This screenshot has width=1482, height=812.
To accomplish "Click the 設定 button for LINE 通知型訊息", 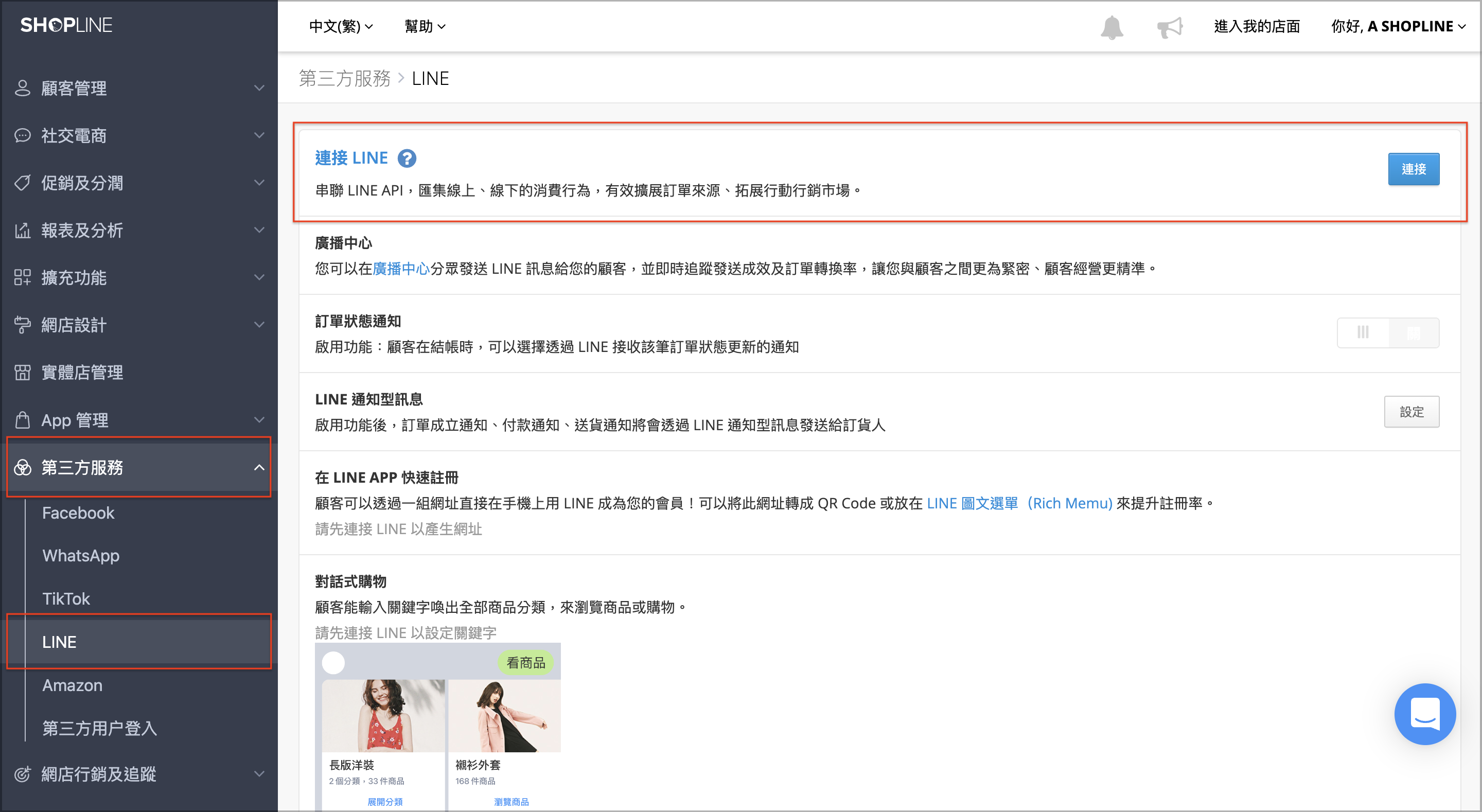I will (1411, 412).
